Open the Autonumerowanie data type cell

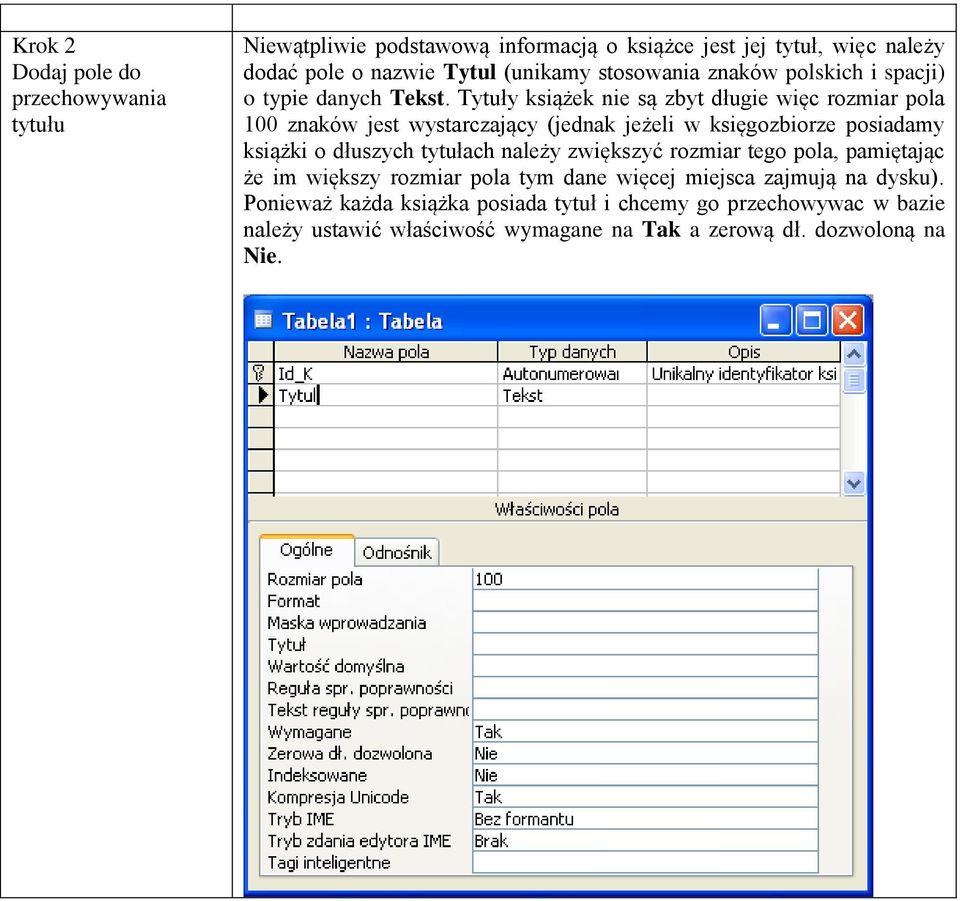[x=572, y=374]
